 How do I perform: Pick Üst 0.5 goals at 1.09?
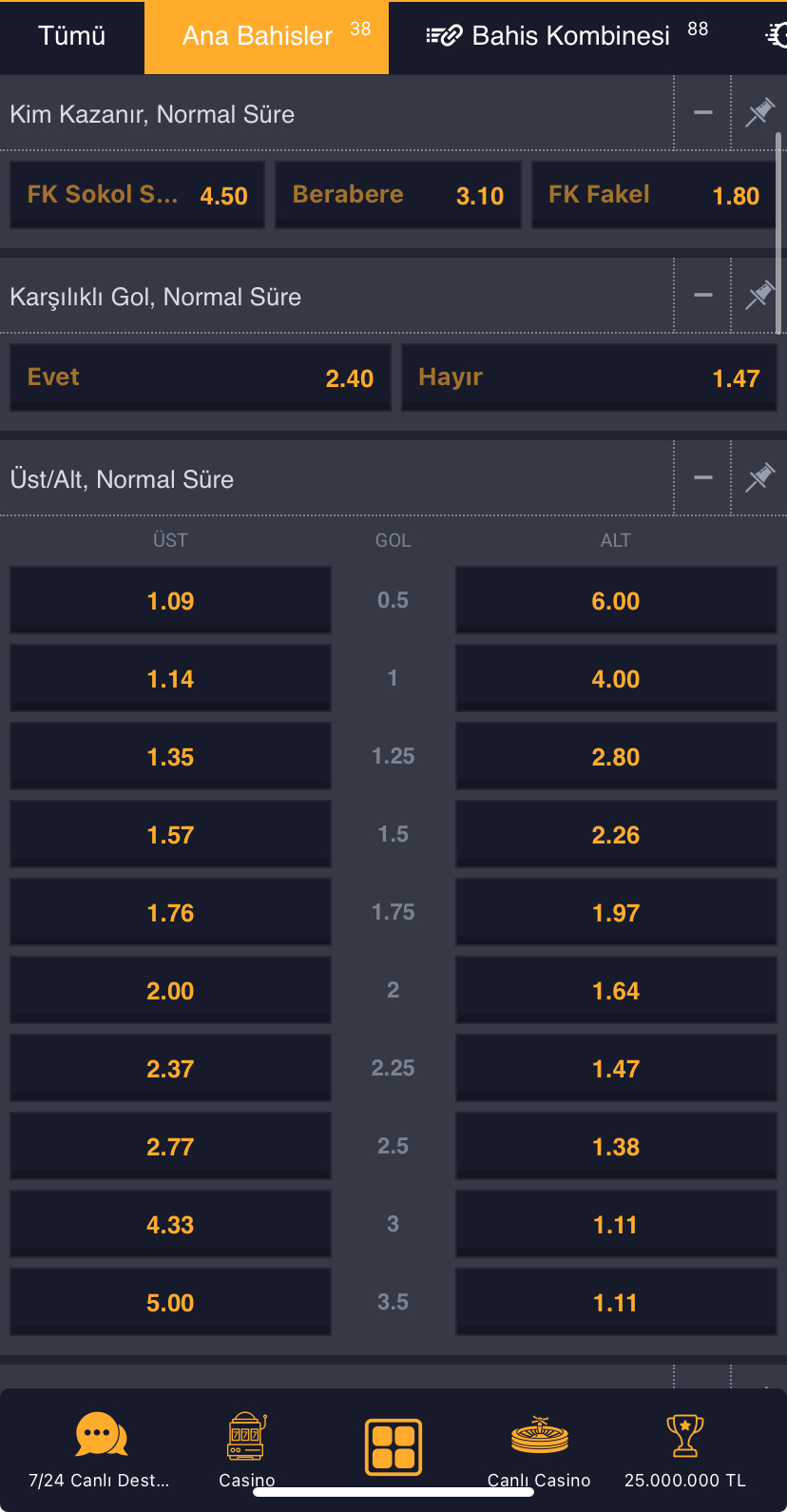point(169,599)
